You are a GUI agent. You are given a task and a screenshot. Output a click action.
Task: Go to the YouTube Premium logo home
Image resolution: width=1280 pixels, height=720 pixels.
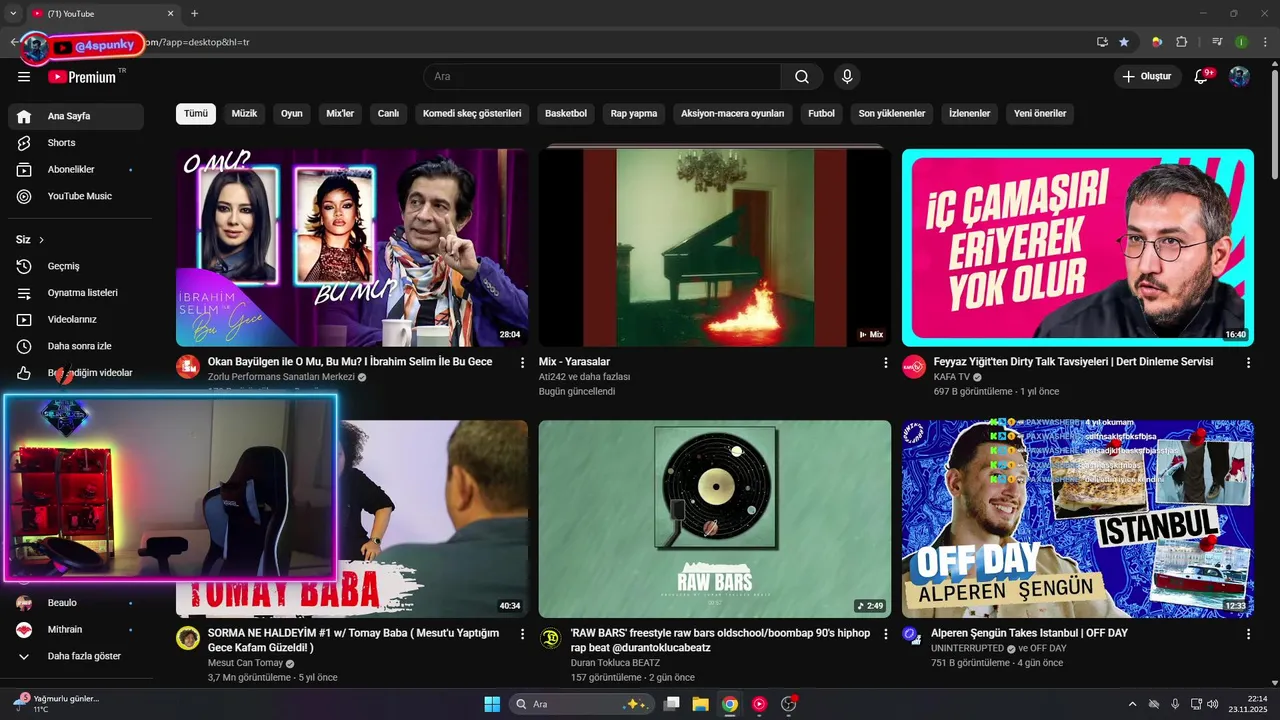[x=81, y=77]
